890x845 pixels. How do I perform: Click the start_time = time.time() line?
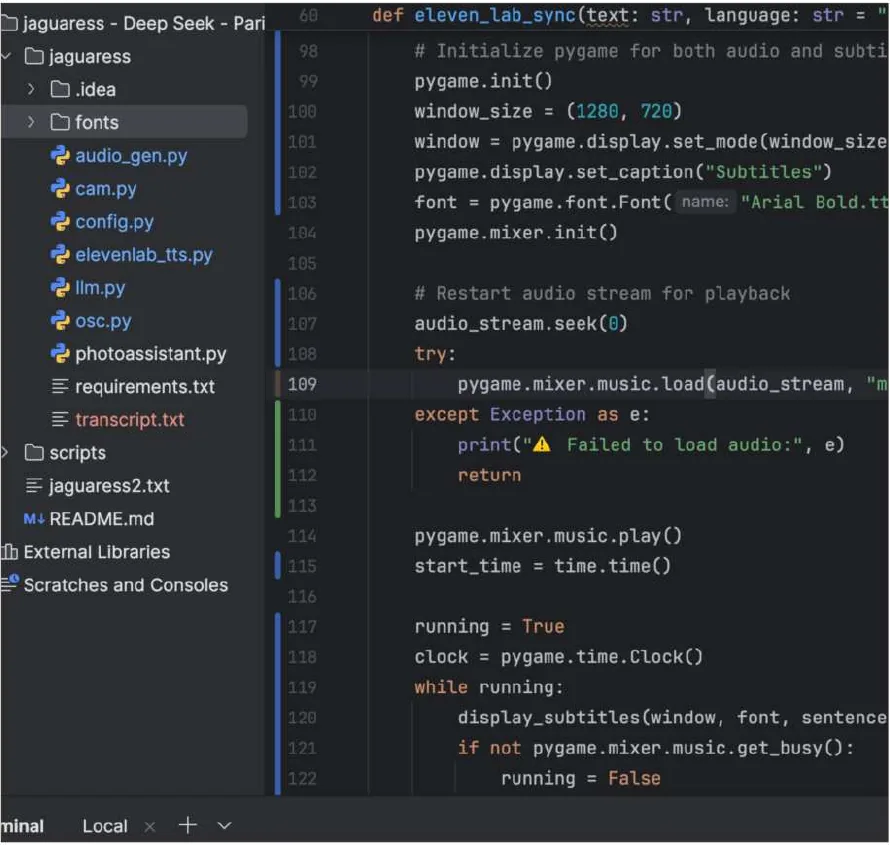pyautogui.click(x=543, y=566)
